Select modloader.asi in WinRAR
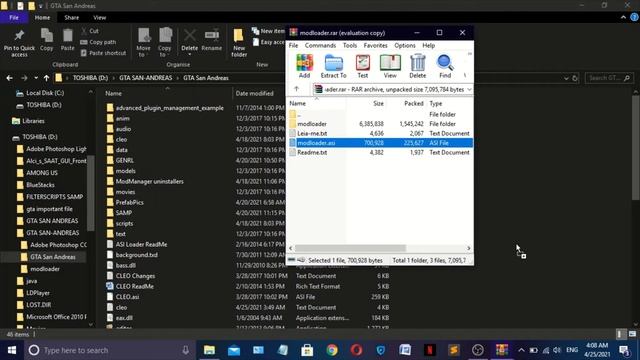Screen dimensions: 640x360 tap(380, 143)
